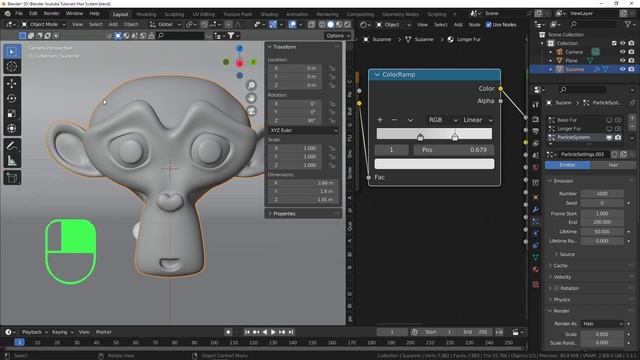This screenshot has width=640, height=360.
Task: Toggle Suzanne render camera icon in outliner
Action: pos(631,69)
